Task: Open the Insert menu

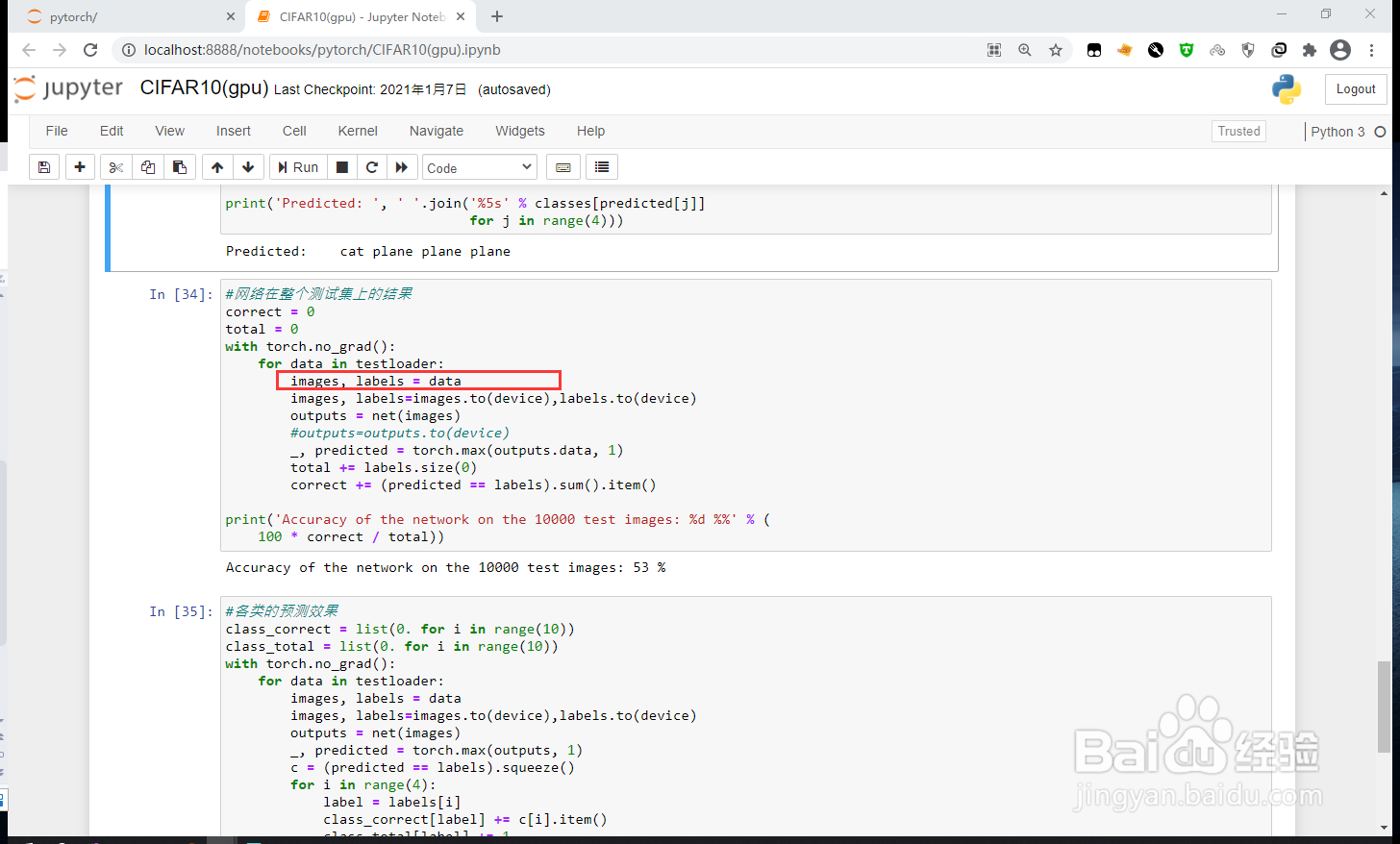Action: pyautogui.click(x=233, y=131)
